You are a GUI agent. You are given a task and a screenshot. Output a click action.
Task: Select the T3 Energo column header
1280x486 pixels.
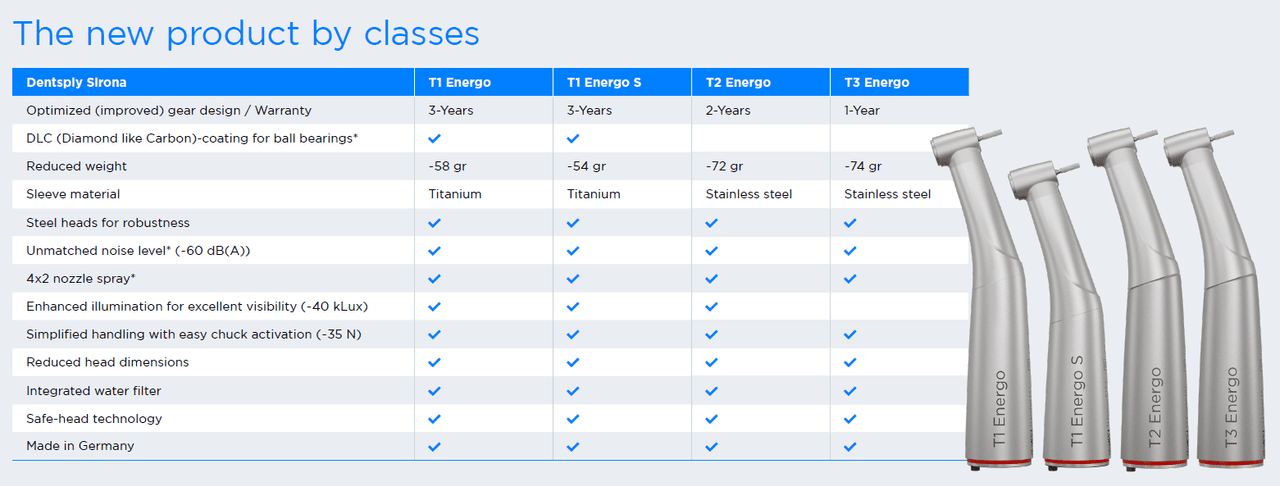(877, 82)
